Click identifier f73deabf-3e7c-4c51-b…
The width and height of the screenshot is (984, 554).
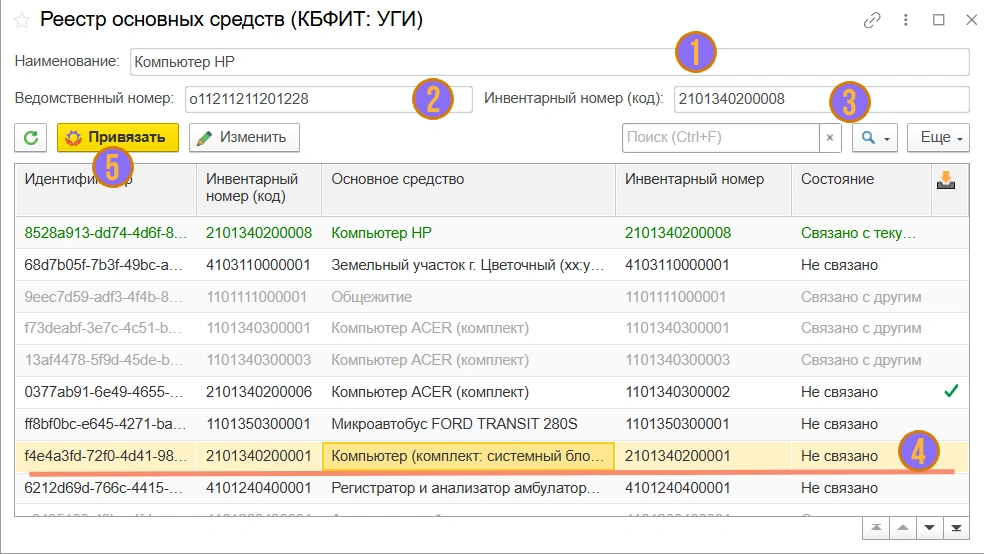tap(103, 328)
